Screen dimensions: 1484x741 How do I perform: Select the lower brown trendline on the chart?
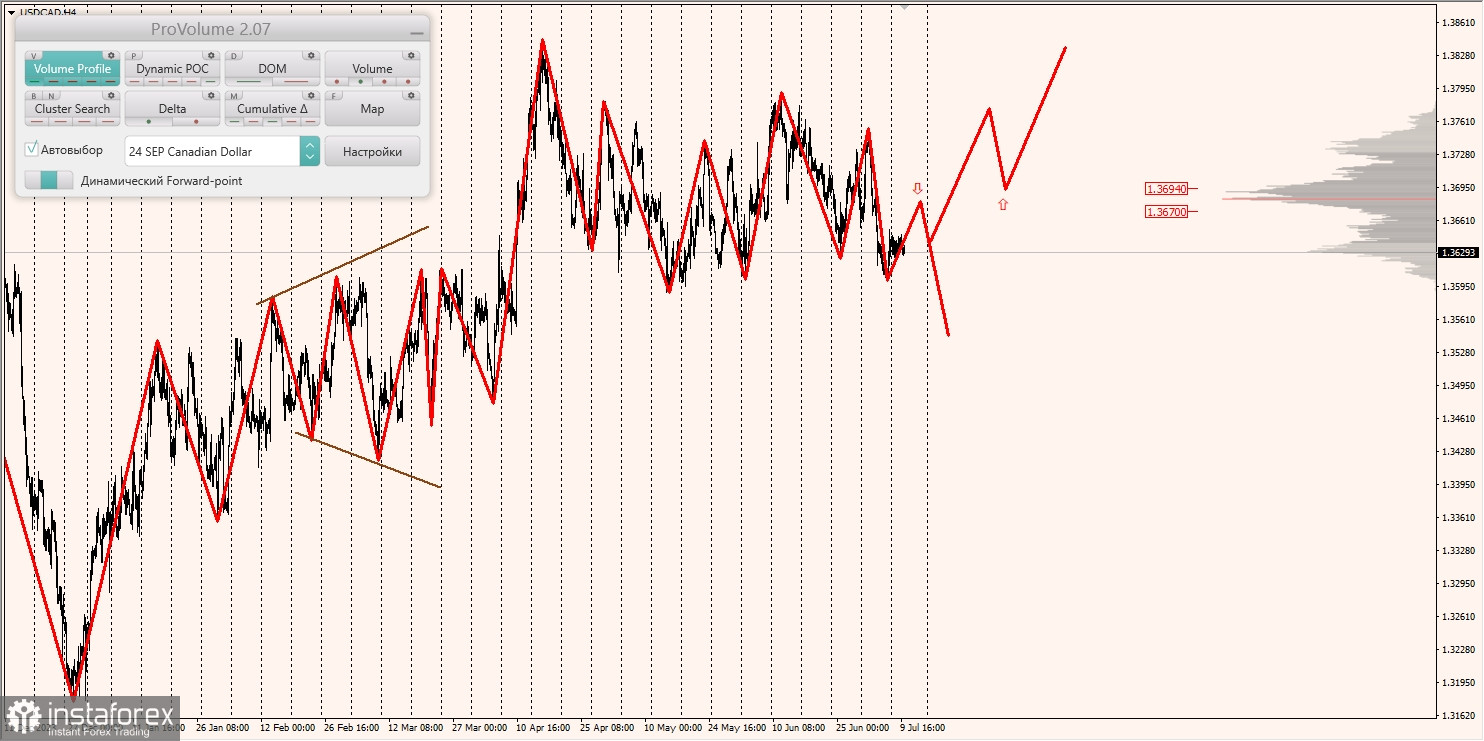tap(368, 460)
